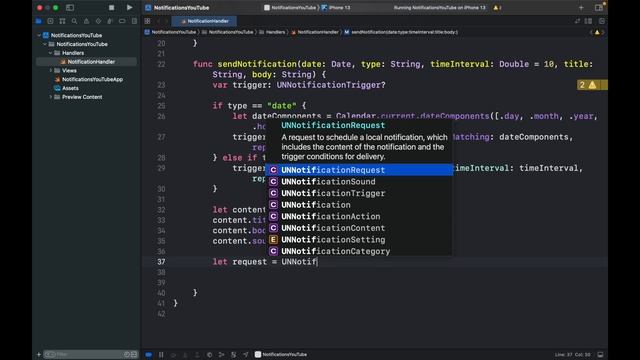Show recent files filter in navigator
The height and width of the screenshot is (360, 640).
(127, 354)
